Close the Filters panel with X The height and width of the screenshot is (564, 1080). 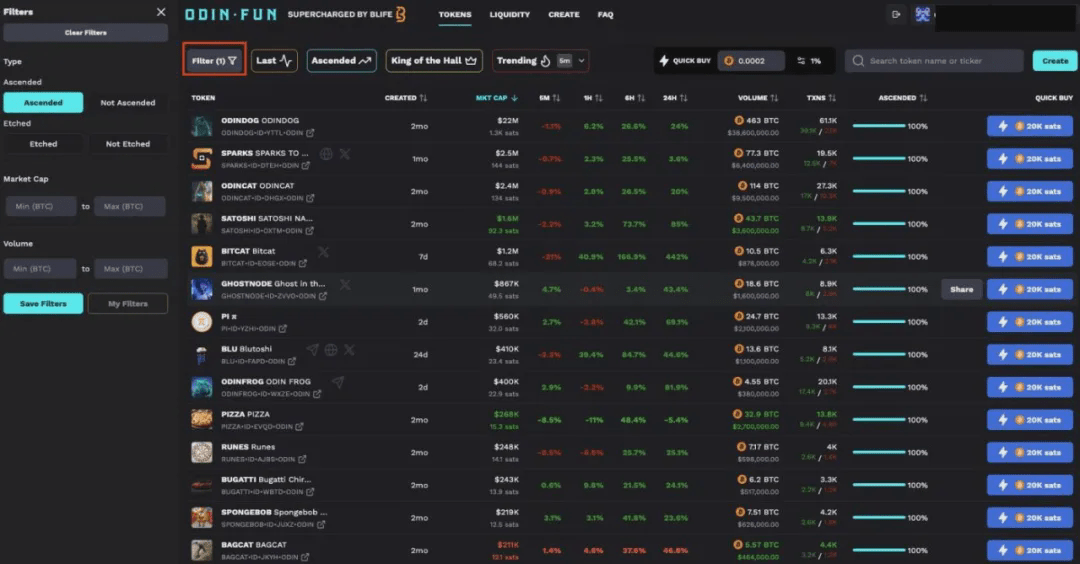(x=161, y=12)
